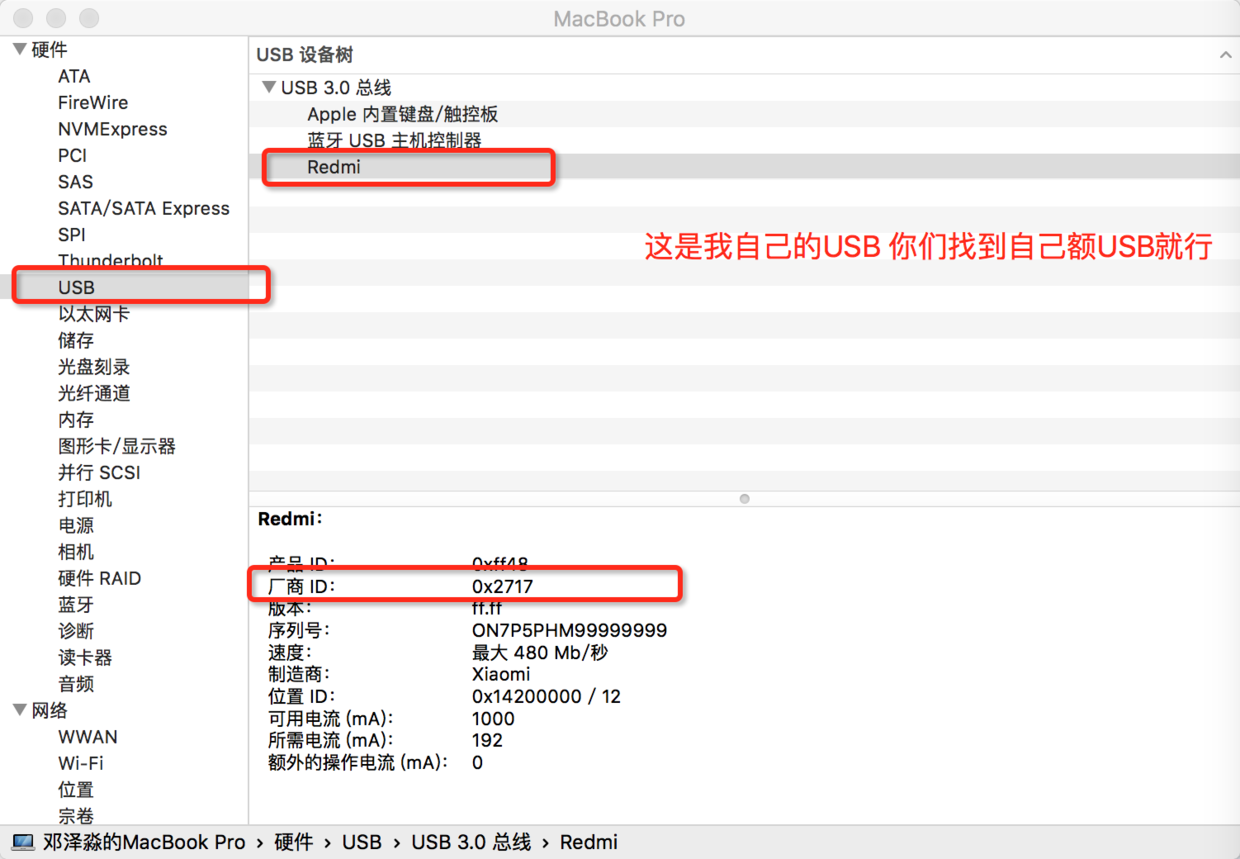Click the 速度 value 最大 480 Mb/秒
Viewport: 1240px width, 859px height.
(x=540, y=652)
